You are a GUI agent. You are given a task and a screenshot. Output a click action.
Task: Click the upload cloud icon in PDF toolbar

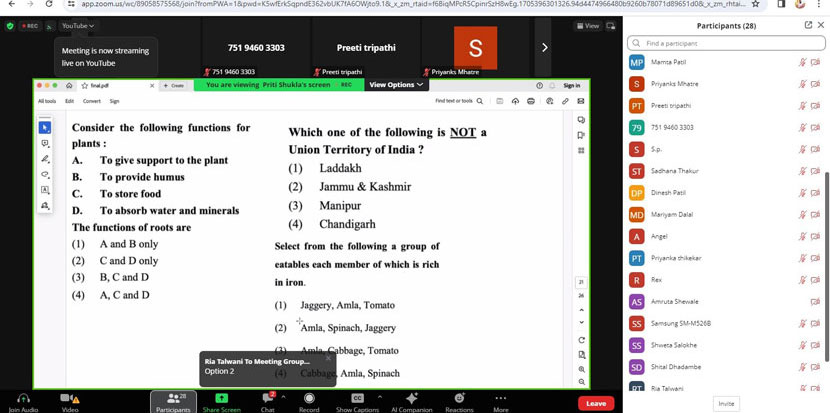(x=515, y=101)
